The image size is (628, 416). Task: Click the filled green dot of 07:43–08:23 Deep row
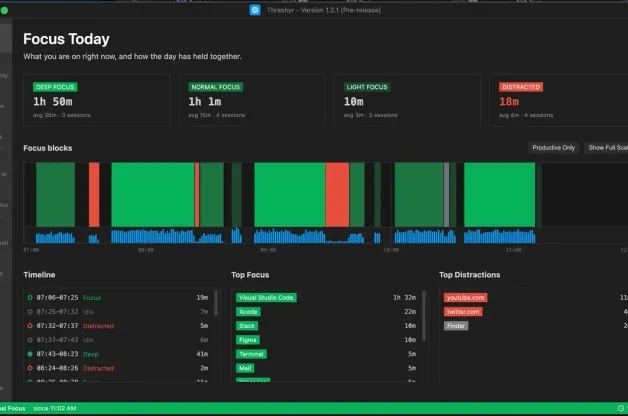click(30, 354)
